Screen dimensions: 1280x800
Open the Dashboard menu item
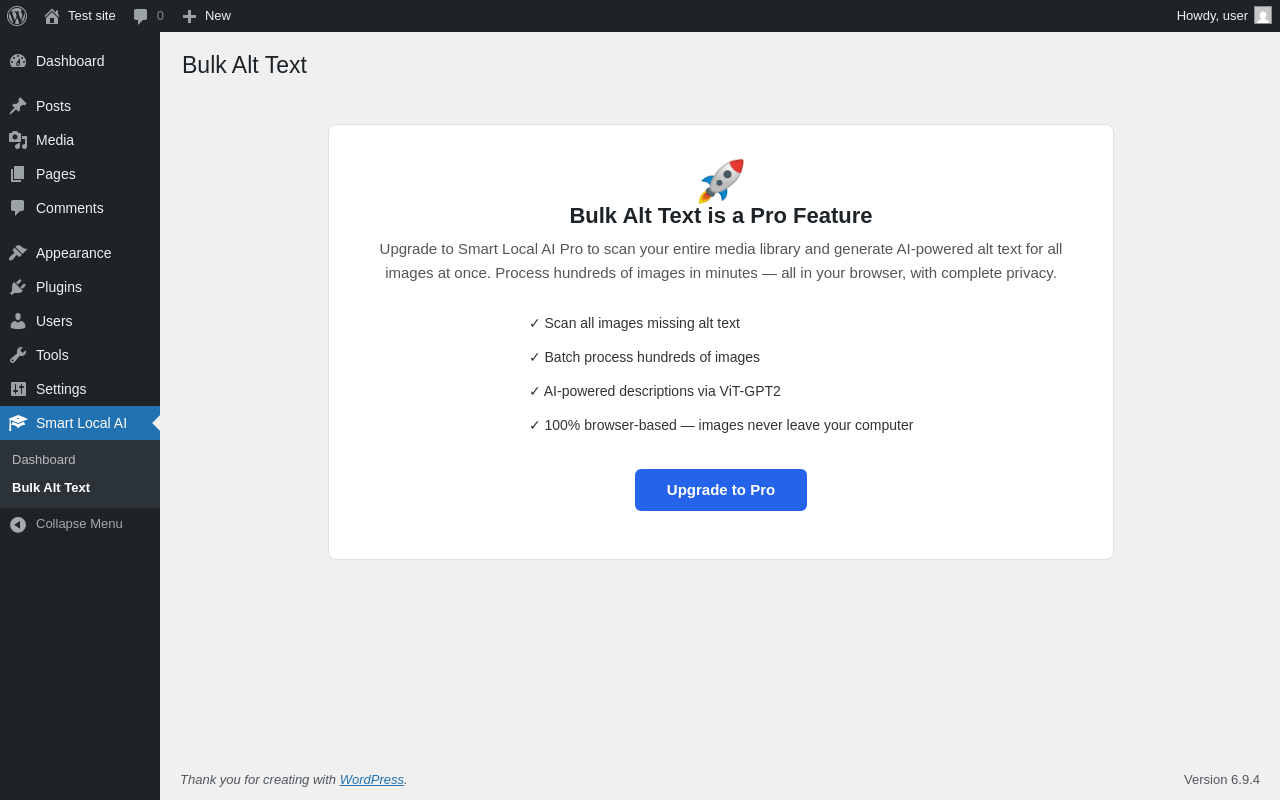(80, 61)
